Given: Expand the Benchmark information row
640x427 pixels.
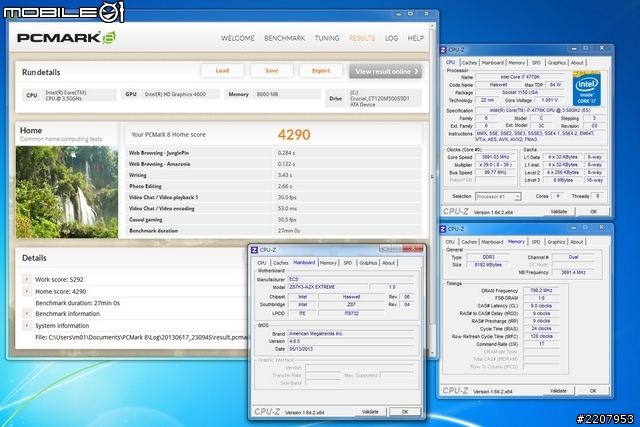Looking at the screenshot, I should tap(27, 314).
